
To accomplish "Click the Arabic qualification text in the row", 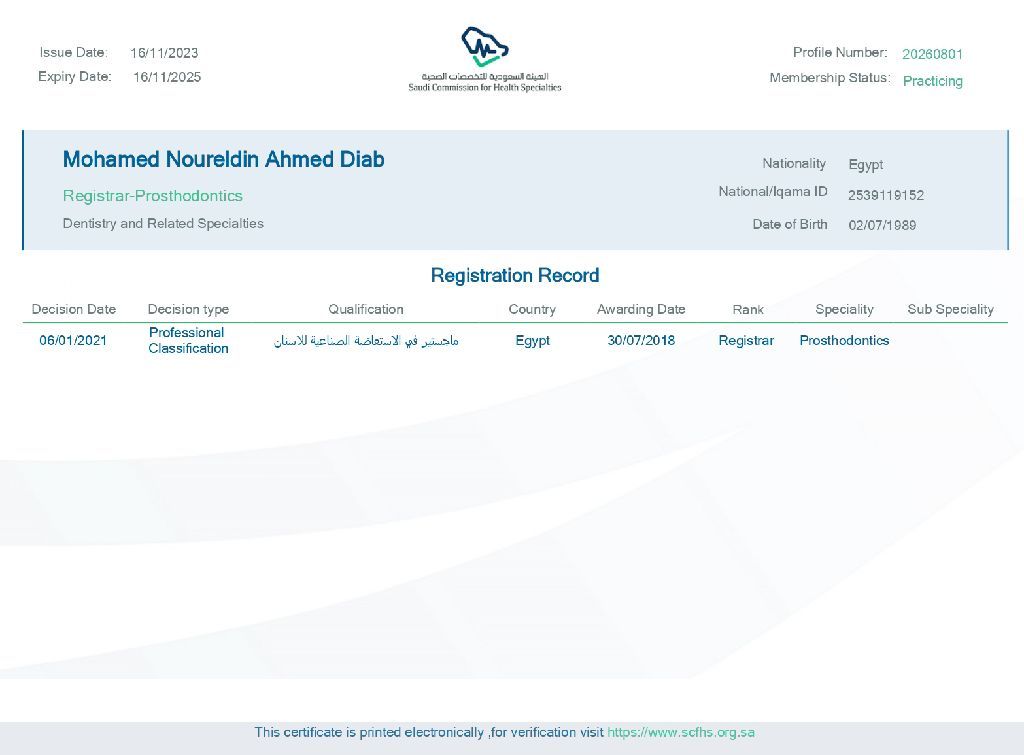I will [366, 341].
